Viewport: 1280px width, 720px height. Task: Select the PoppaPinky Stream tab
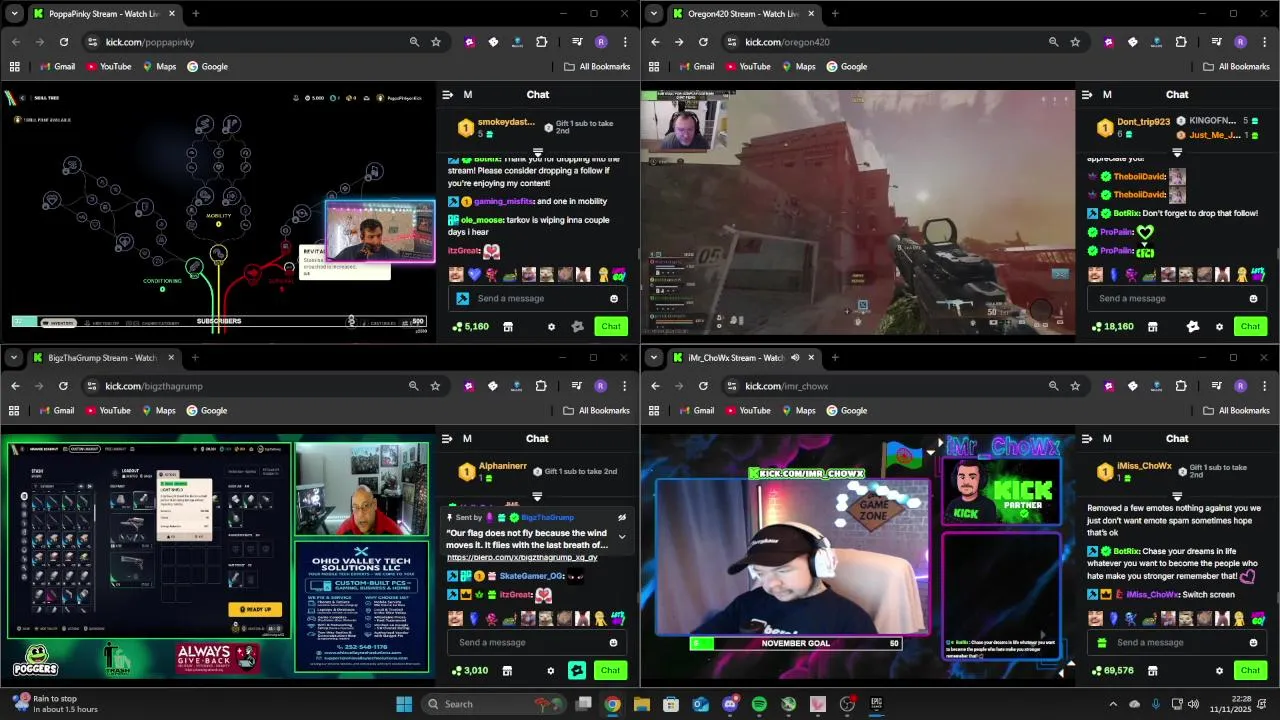click(104, 14)
